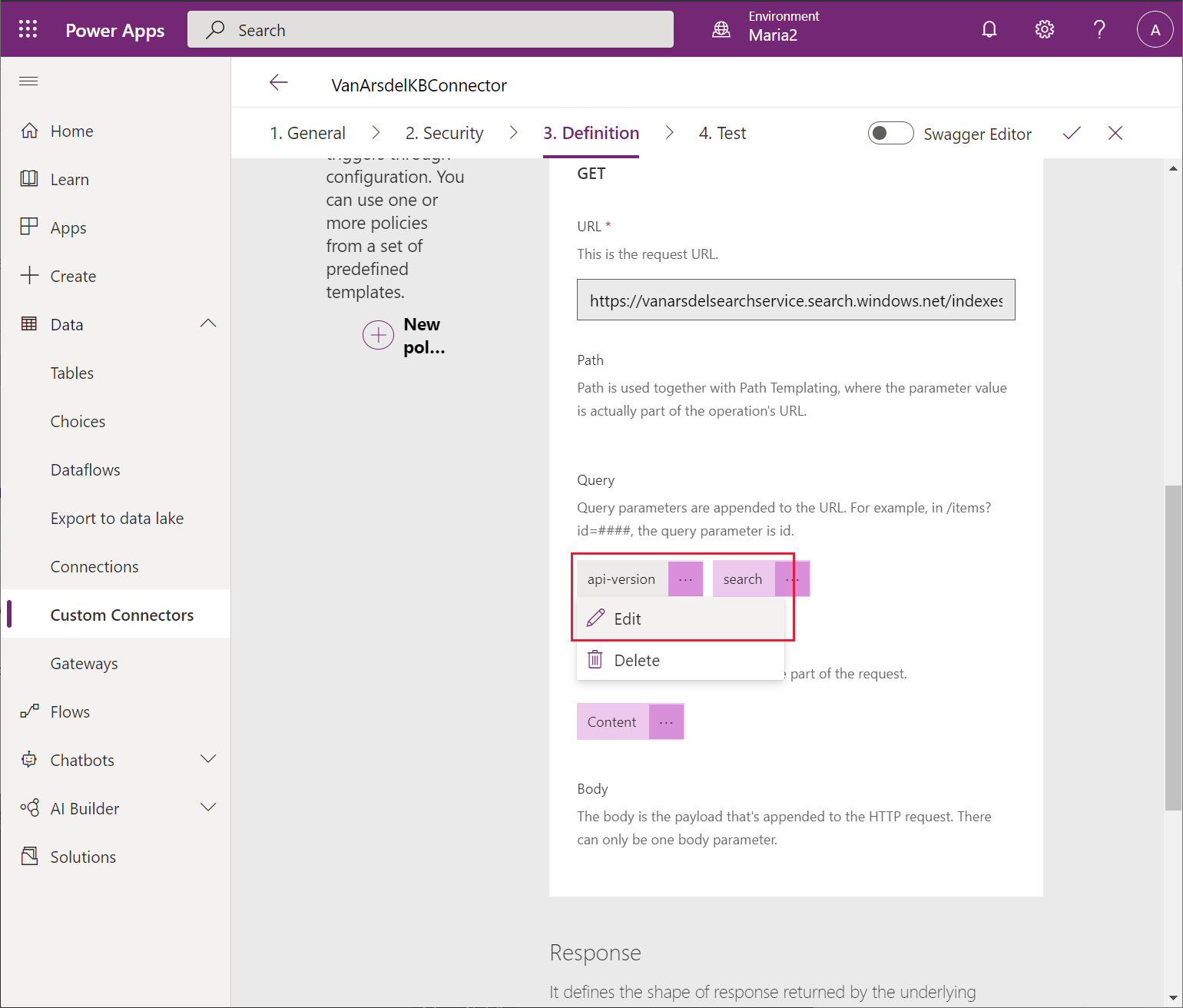Click the vertical scrollbar thumb
Screen dimensions: 1183x1008
(x=1173, y=648)
